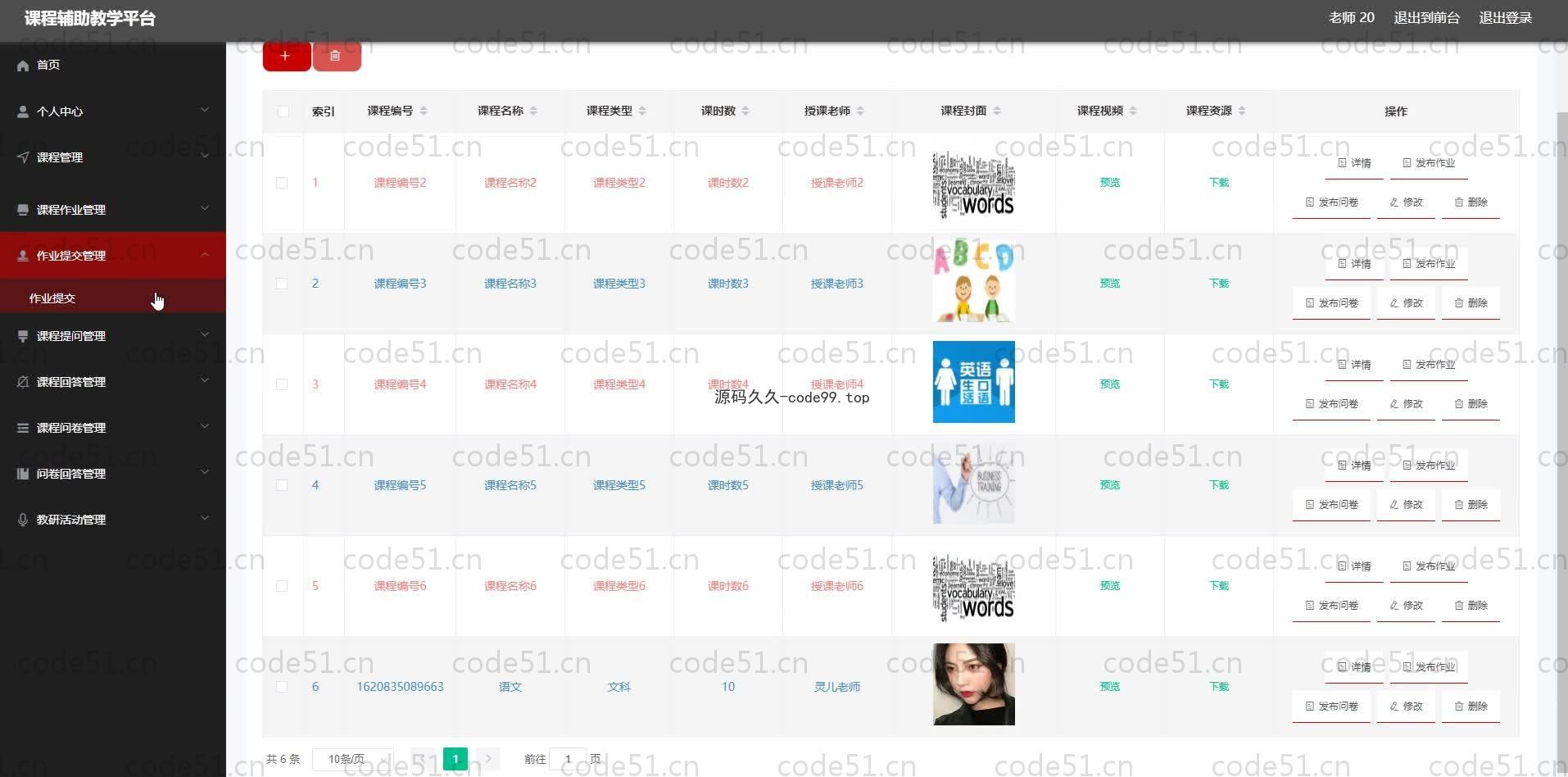The height and width of the screenshot is (777, 1568).
Task: Open the blue 英语 cover thumbnail
Action: [x=974, y=382]
